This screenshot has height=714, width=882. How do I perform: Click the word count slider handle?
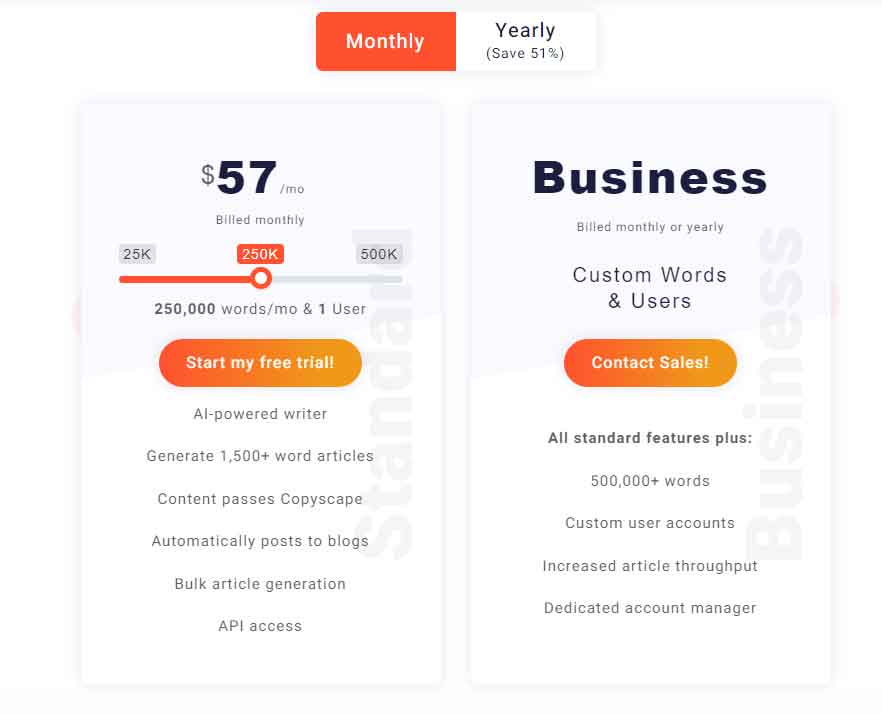(x=261, y=278)
